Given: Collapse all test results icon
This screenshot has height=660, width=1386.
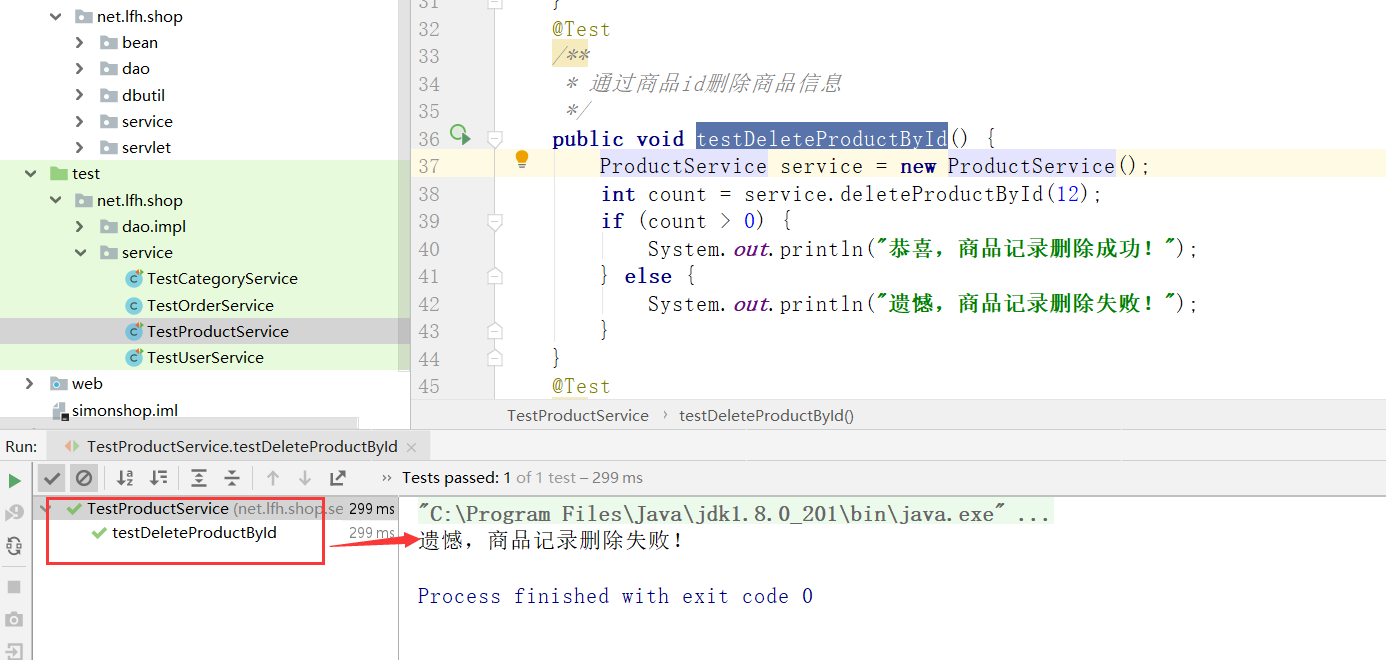Looking at the screenshot, I should coord(231,478).
